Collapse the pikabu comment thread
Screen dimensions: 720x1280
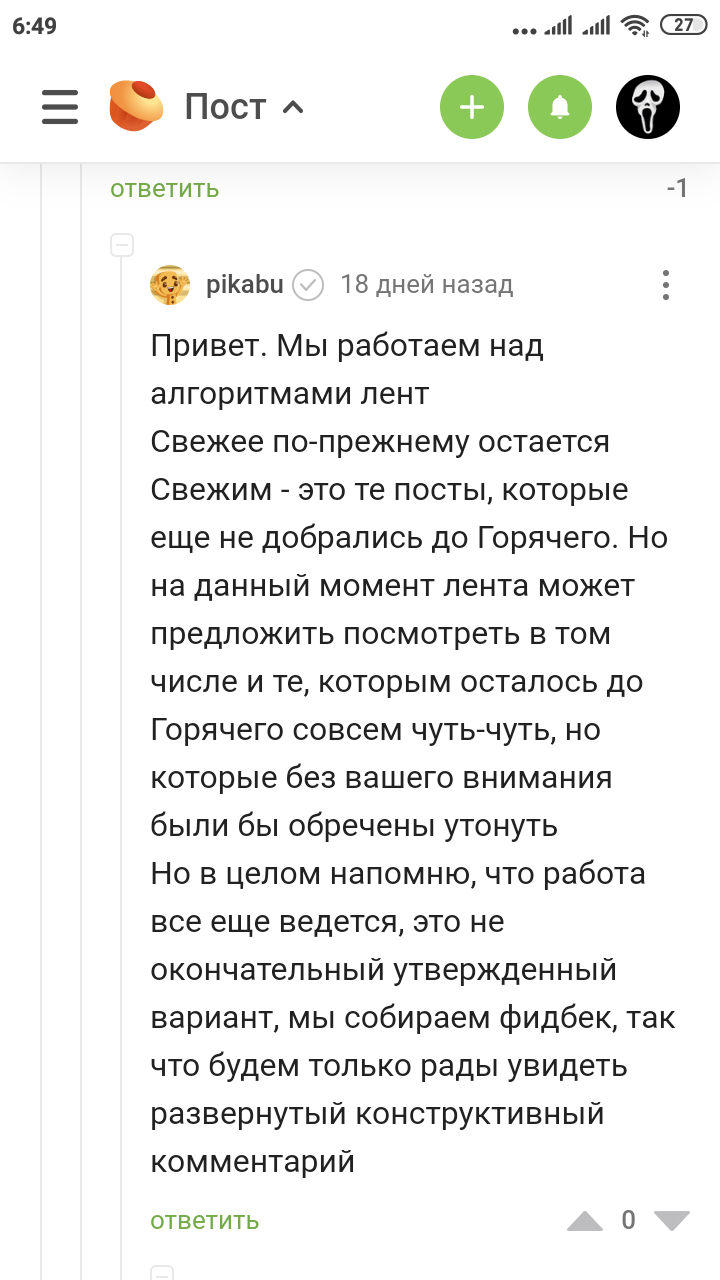click(121, 245)
